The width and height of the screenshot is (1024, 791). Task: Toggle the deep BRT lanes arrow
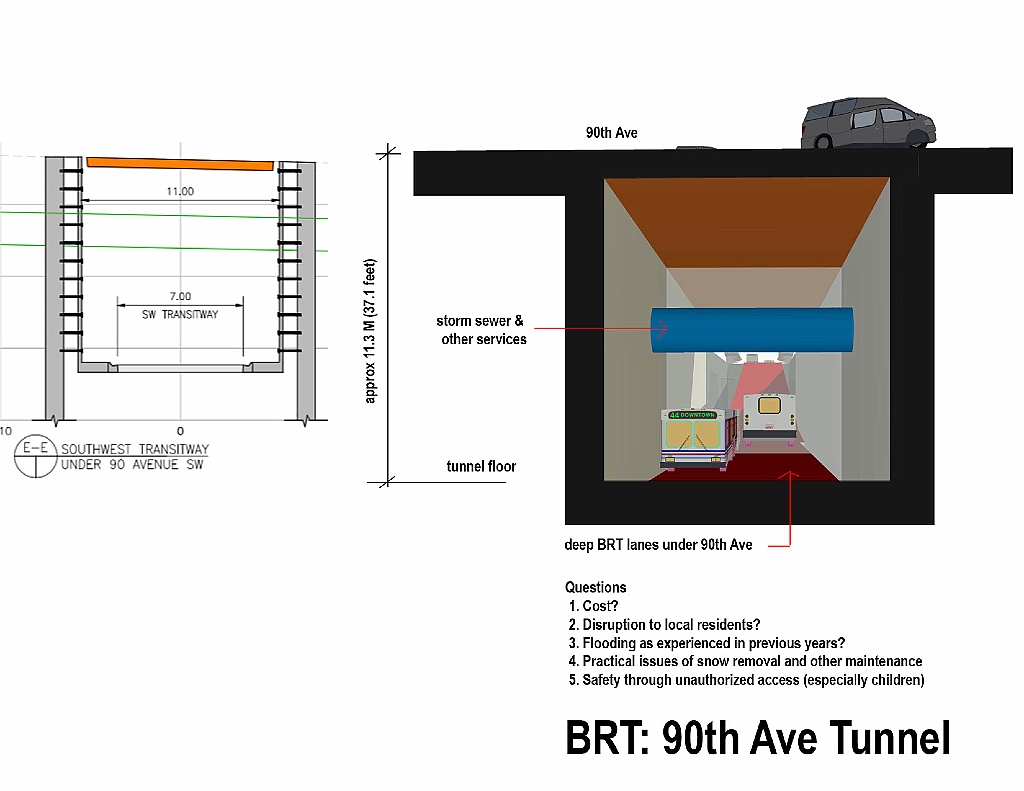[x=789, y=512]
